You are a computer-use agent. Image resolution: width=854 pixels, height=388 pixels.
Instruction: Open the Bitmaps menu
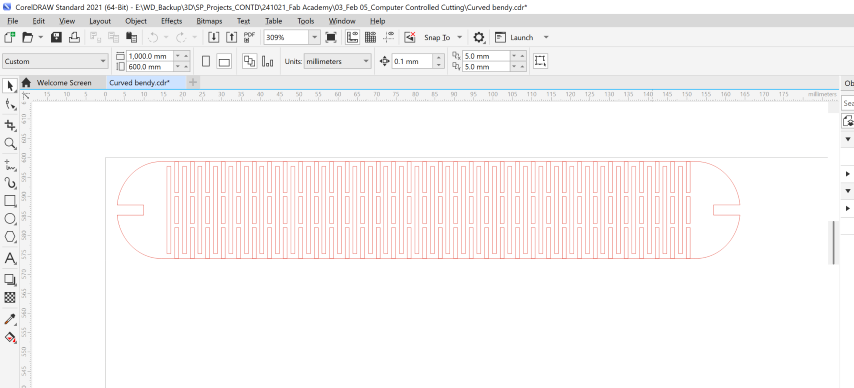click(x=209, y=21)
